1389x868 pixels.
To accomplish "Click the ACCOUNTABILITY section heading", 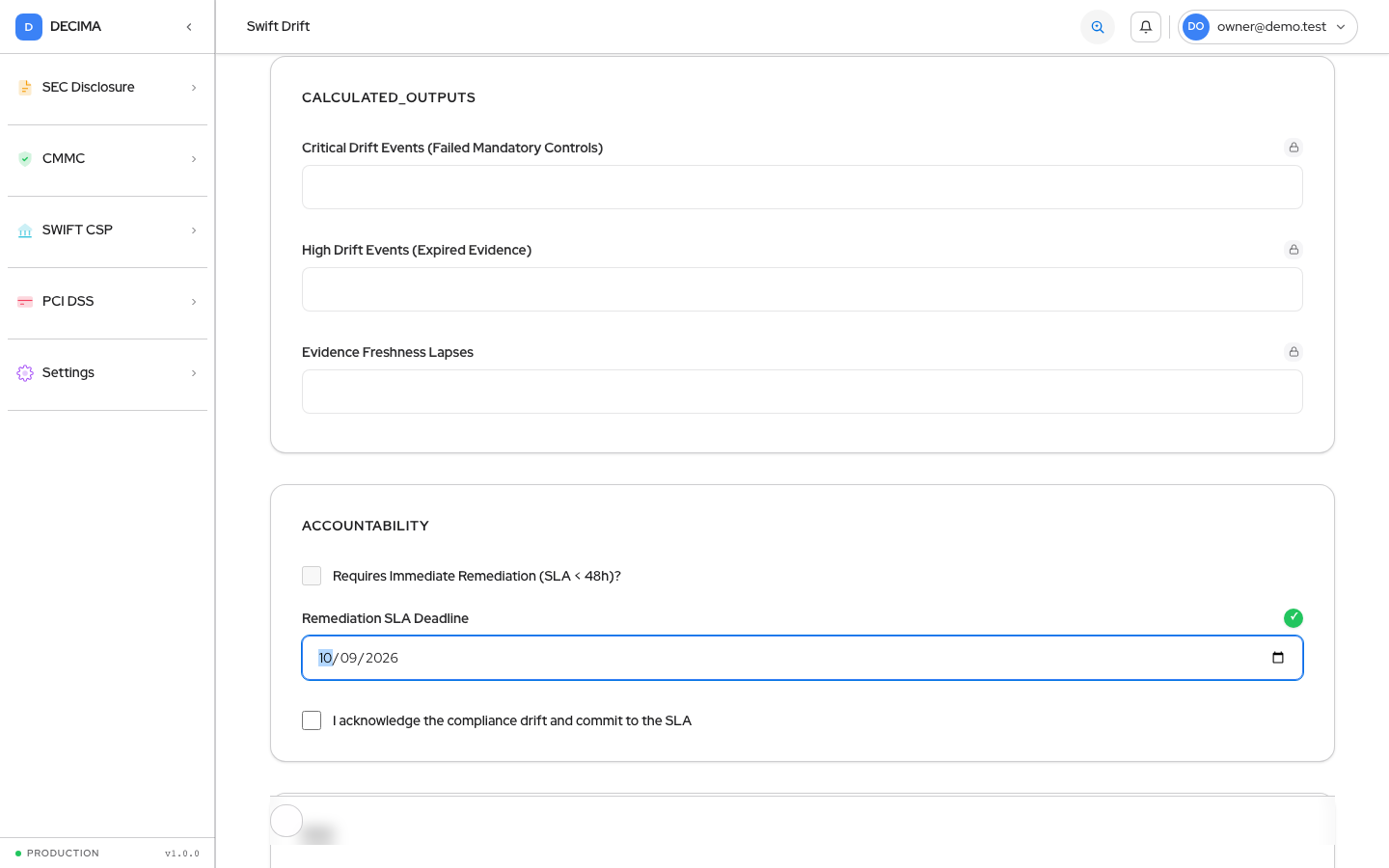I will point(366,526).
